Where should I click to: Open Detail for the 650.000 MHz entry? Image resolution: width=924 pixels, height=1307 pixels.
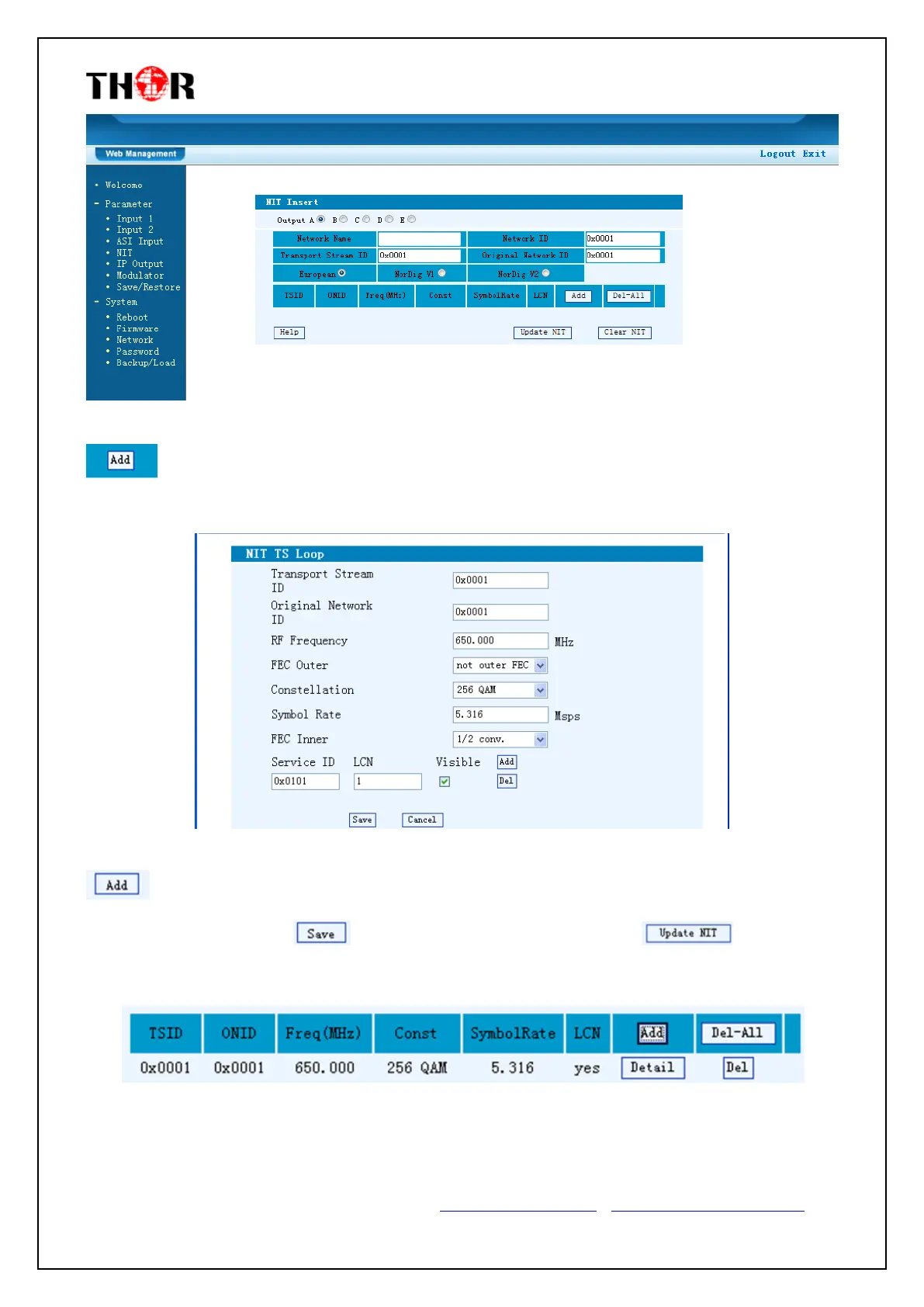click(x=652, y=1068)
